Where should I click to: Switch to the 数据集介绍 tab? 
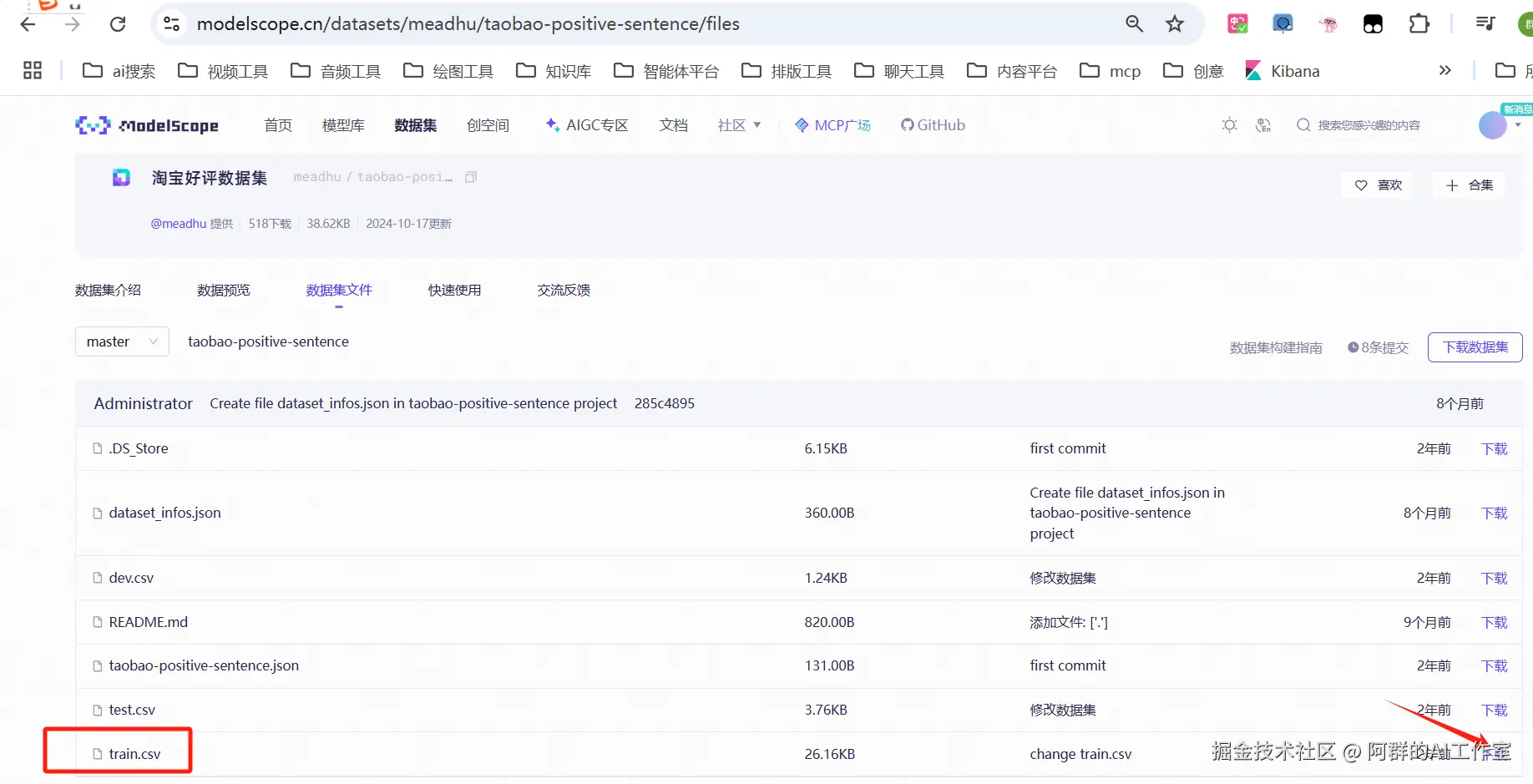coord(108,291)
